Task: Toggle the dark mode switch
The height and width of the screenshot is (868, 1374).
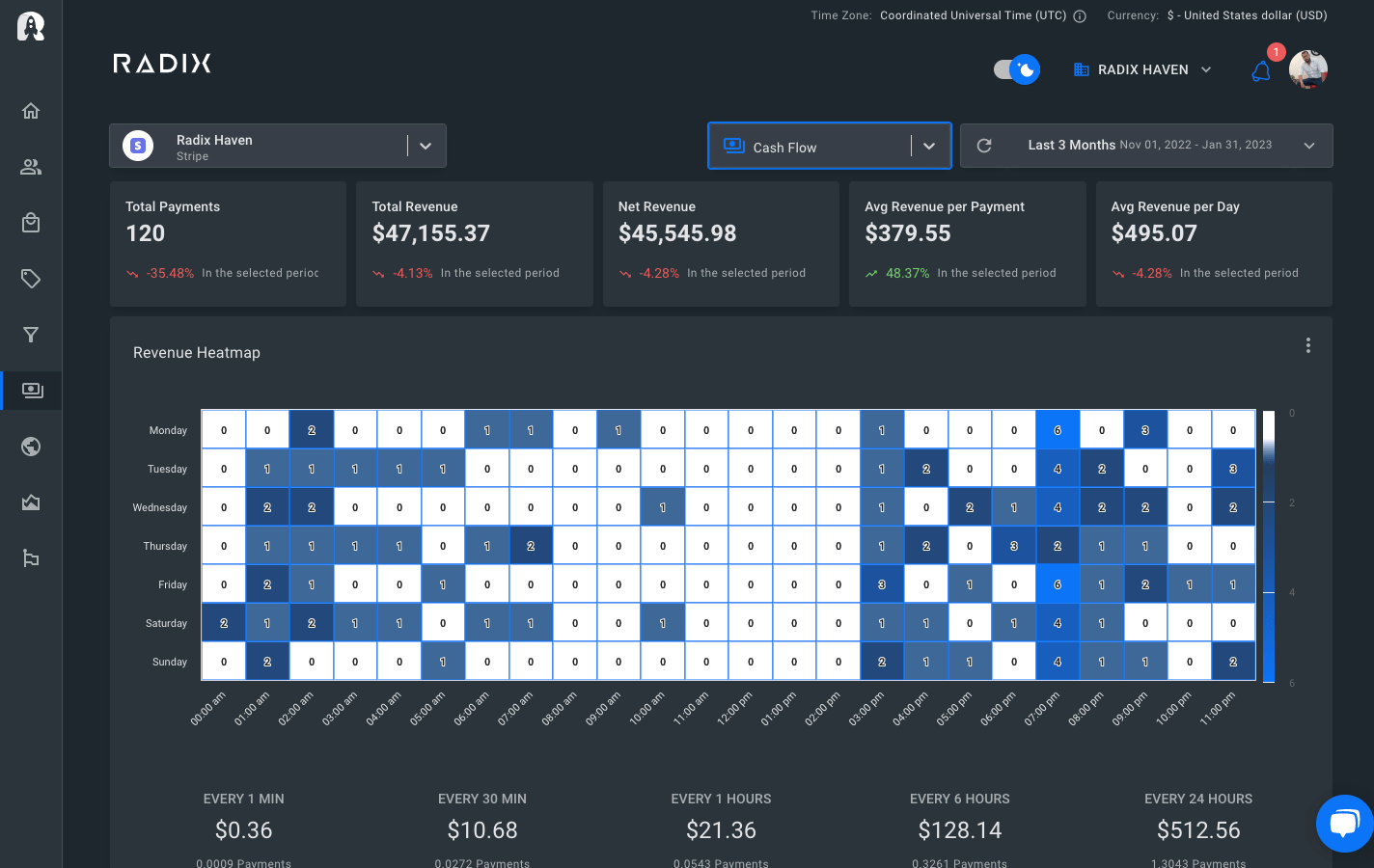Action: point(1015,69)
